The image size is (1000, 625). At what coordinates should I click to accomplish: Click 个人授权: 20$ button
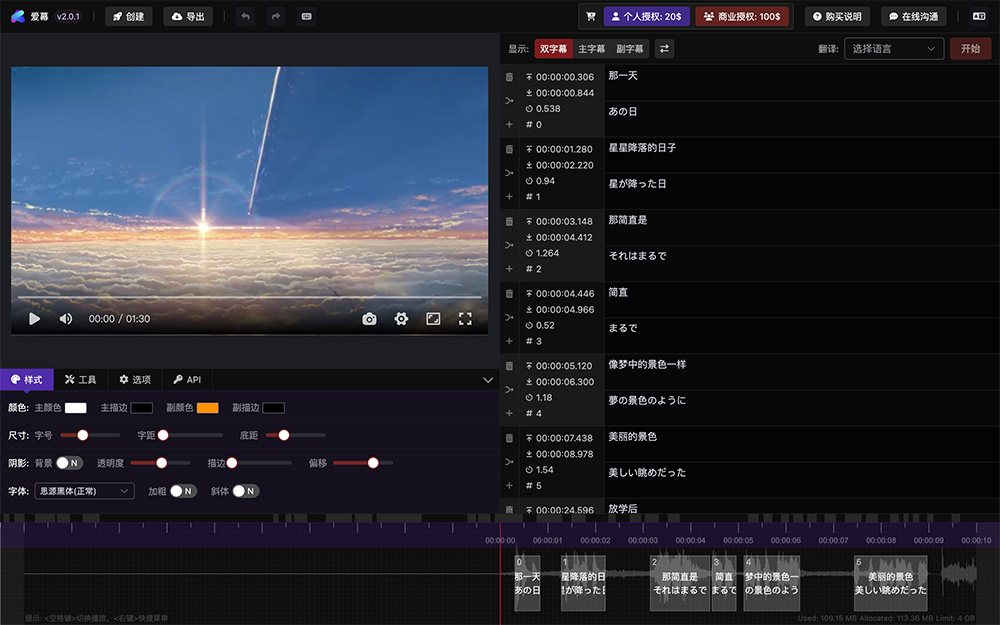[x=647, y=17]
